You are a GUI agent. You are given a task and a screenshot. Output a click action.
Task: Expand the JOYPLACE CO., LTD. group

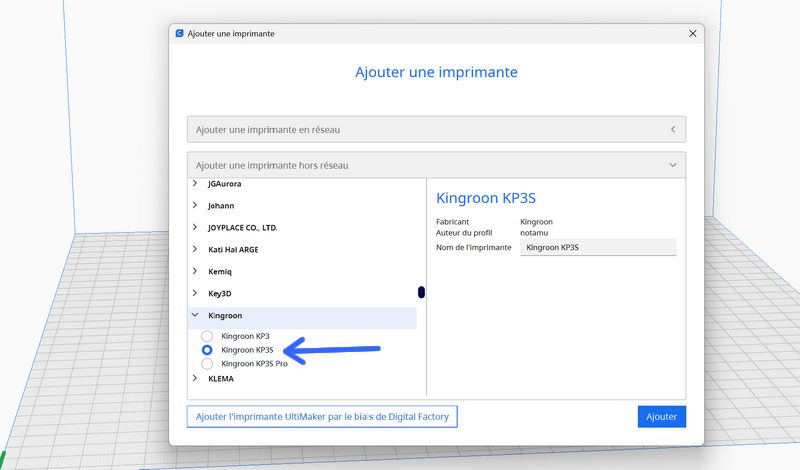(195, 227)
